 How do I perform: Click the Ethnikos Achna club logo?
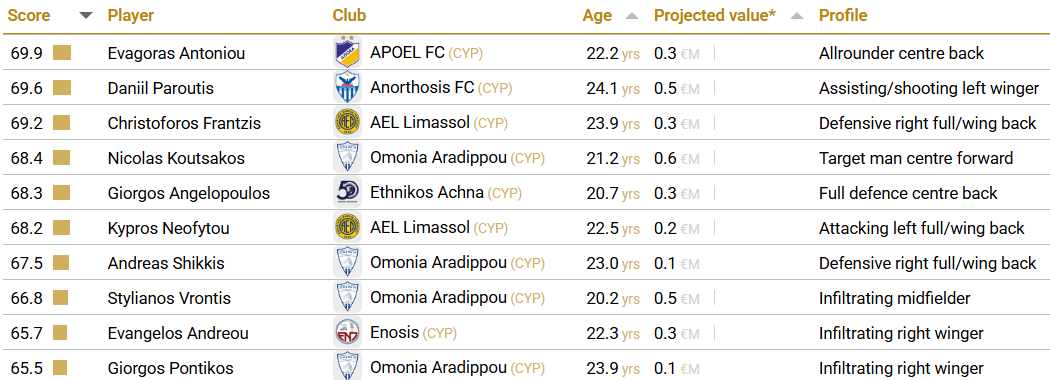[x=347, y=193]
